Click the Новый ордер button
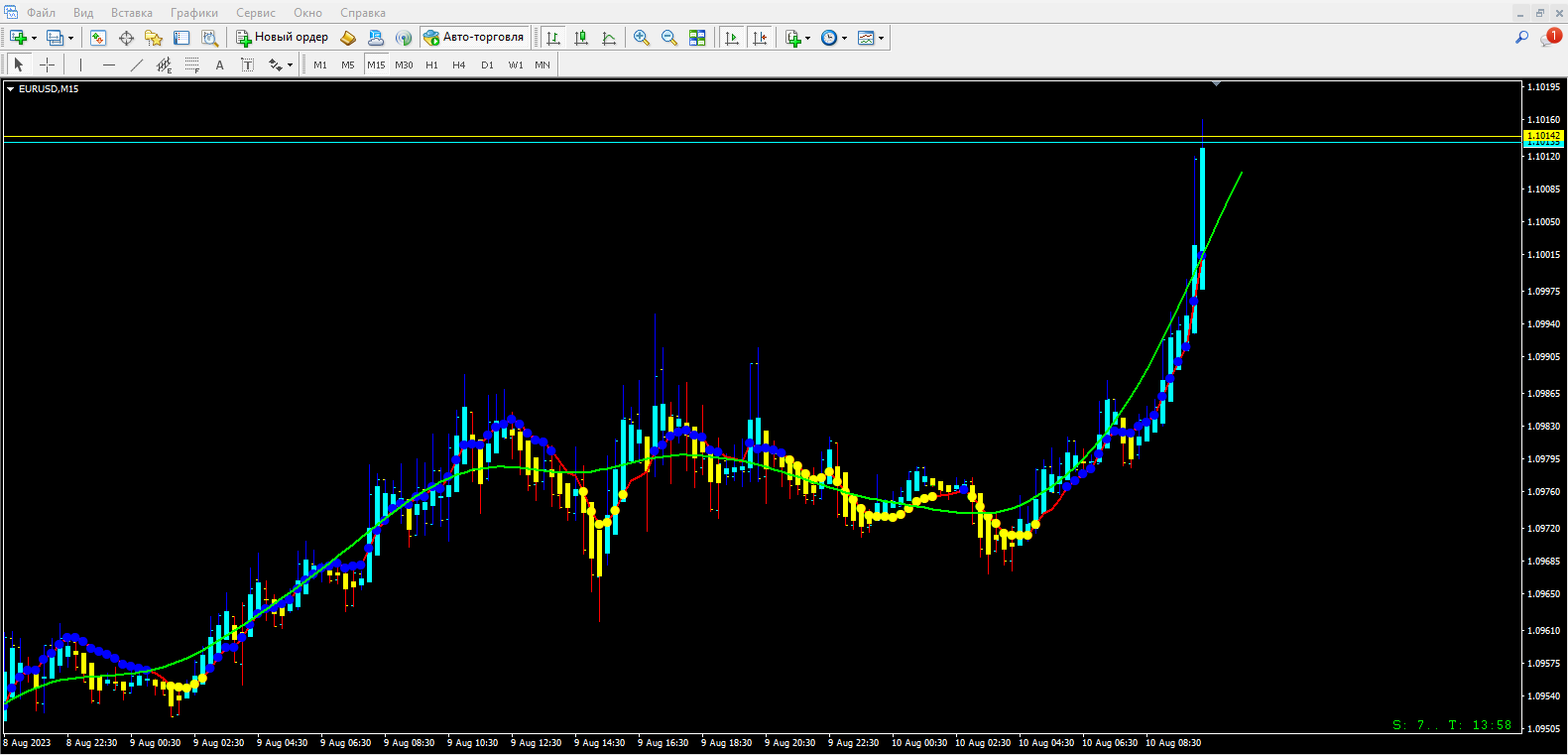1568x756 pixels. pyautogui.click(x=283, y=38)
